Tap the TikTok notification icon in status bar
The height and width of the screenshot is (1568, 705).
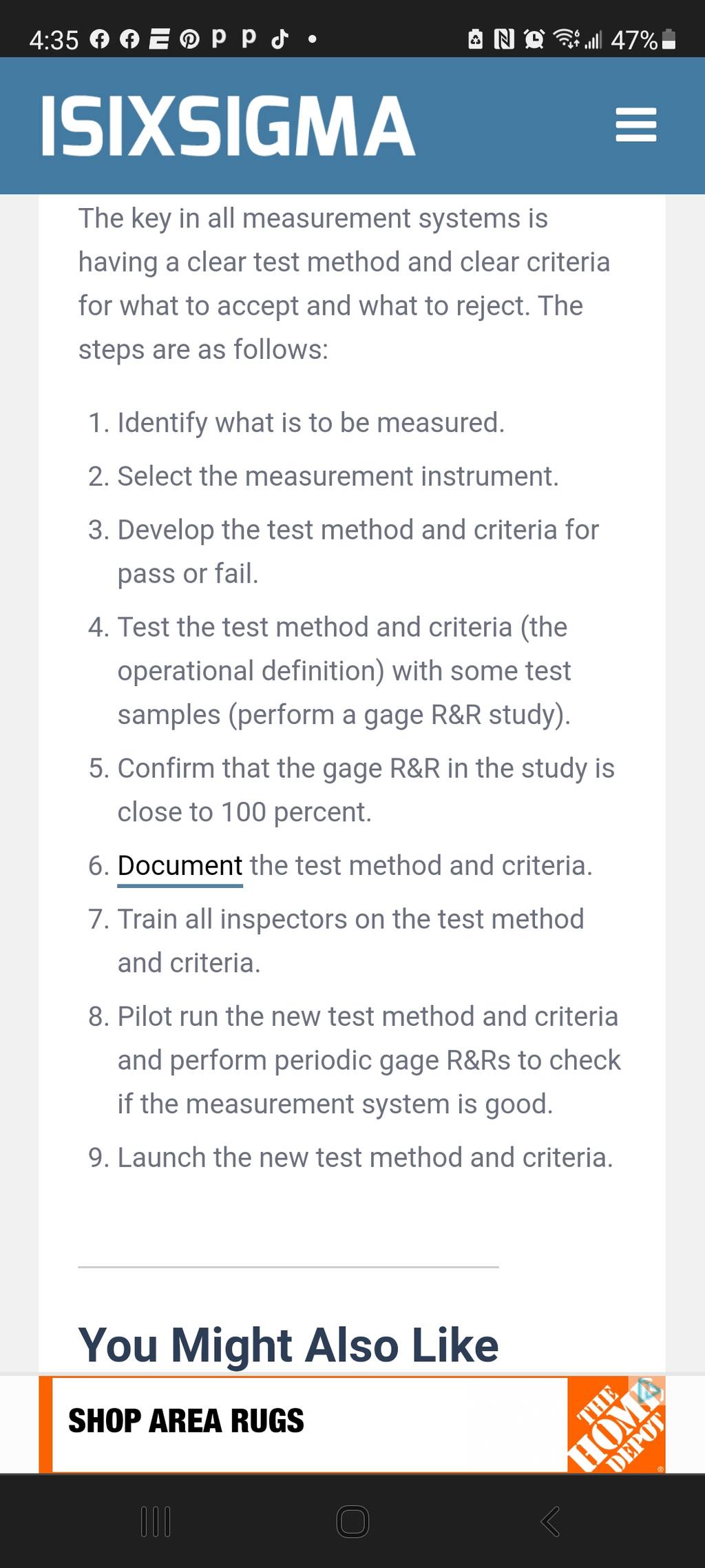tap(279, 39)
